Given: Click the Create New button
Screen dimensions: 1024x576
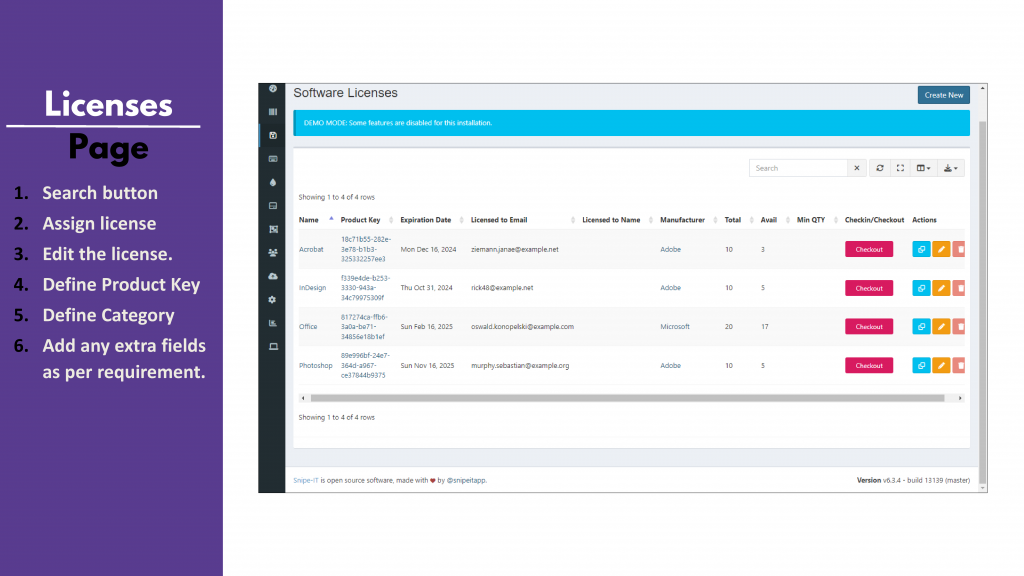Looking at the screenshot, I should pyautogui.click(x=943, y=95).
